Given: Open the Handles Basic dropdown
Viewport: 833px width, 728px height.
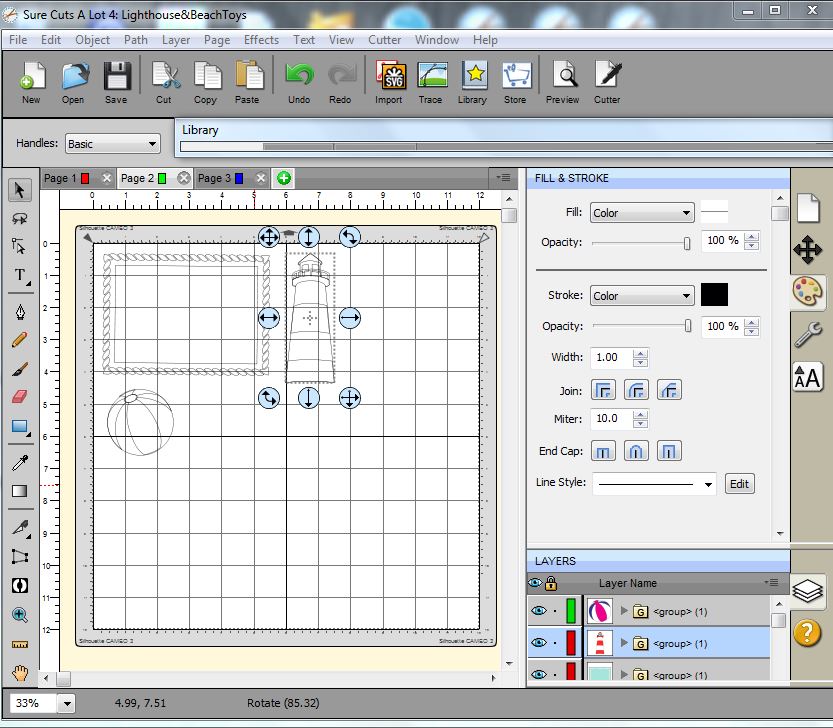Looking at the screenshot, I should [x=112, y=144].
